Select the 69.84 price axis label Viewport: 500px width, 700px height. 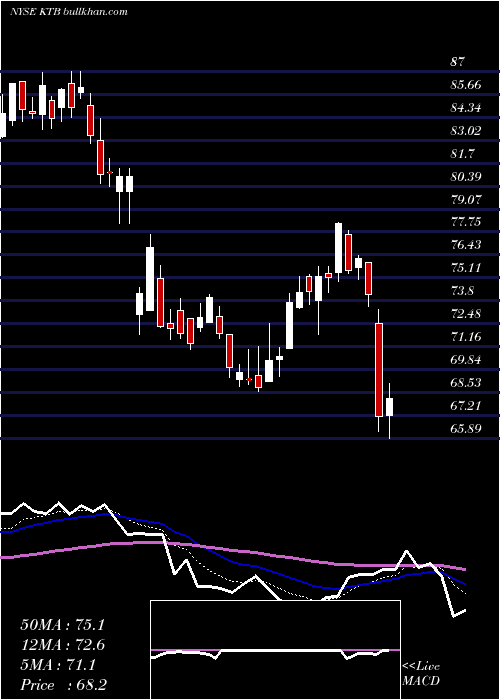467,359
